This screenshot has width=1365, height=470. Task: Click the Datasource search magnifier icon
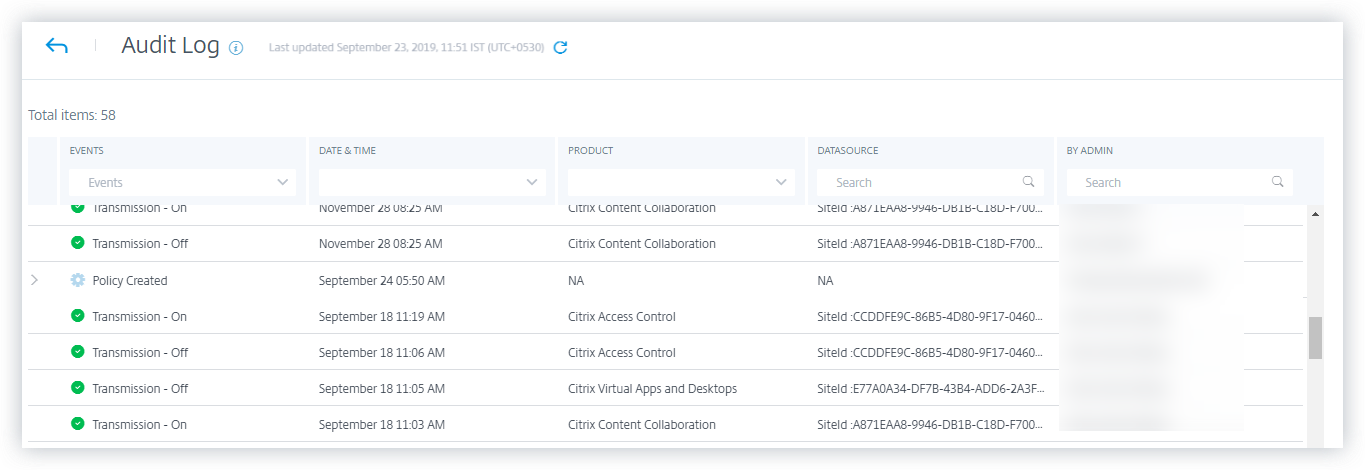pyautogui.click(x=1028, y=182)
